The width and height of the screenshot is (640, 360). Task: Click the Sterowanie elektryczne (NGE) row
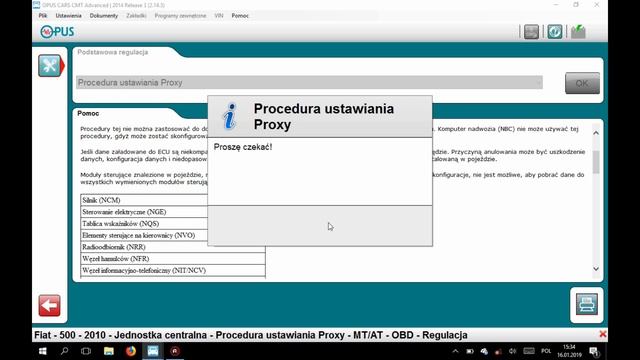click(144, 212)
